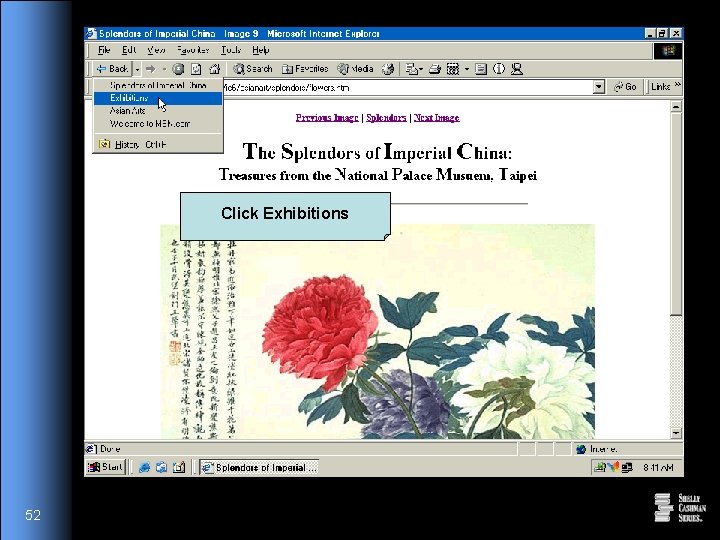Click the Edit page toolbar icon
This screenshot has width=720, height=540.
click(x=453, y=69)
